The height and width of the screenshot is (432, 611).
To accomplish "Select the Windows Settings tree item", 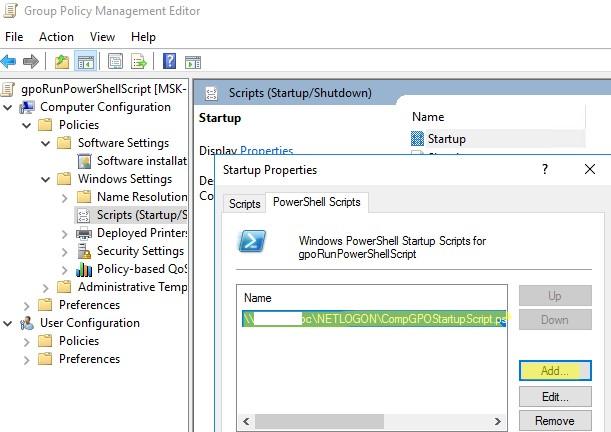I will 125,179.
